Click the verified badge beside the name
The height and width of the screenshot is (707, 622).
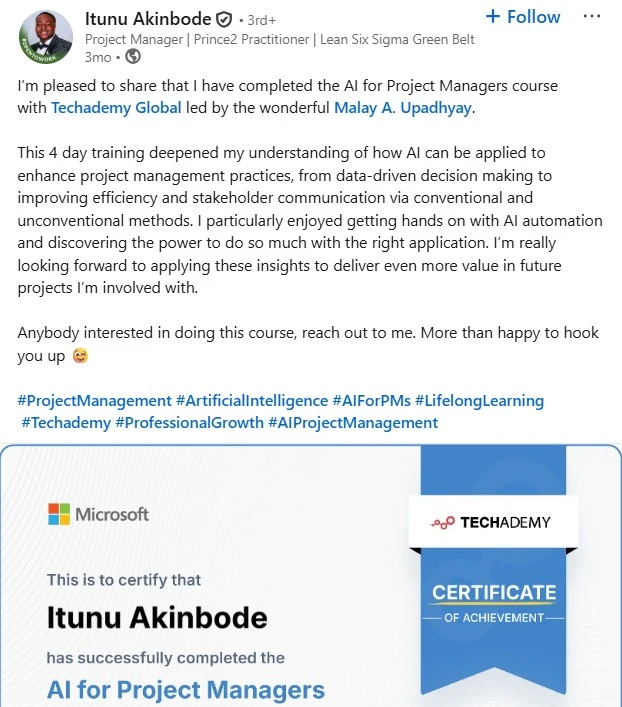click(x=224, y=19)
